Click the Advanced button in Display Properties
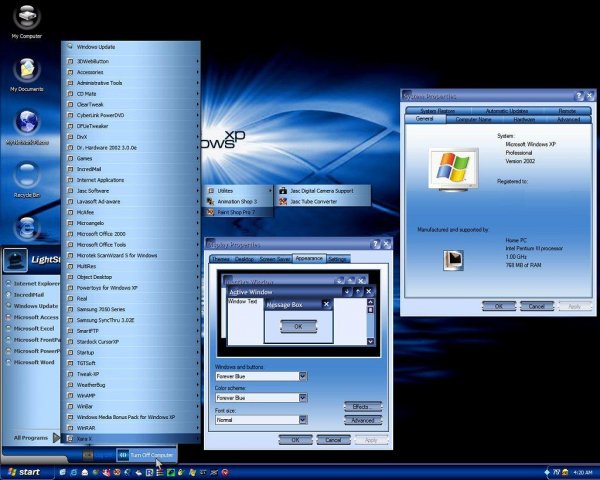Viewport: 600px width, 480px height. (x=363, y=420)
